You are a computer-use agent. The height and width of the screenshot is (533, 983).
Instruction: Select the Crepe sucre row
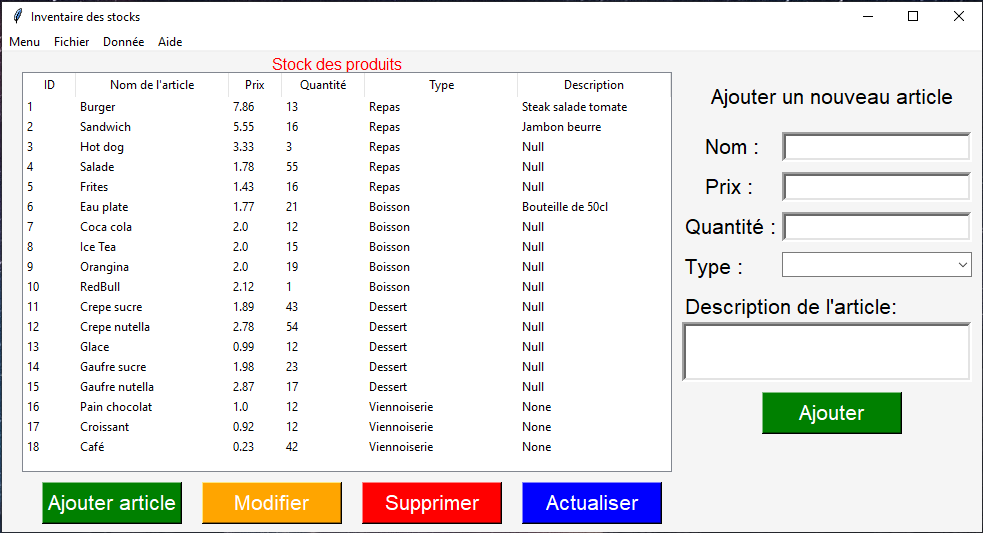point(347,307)
